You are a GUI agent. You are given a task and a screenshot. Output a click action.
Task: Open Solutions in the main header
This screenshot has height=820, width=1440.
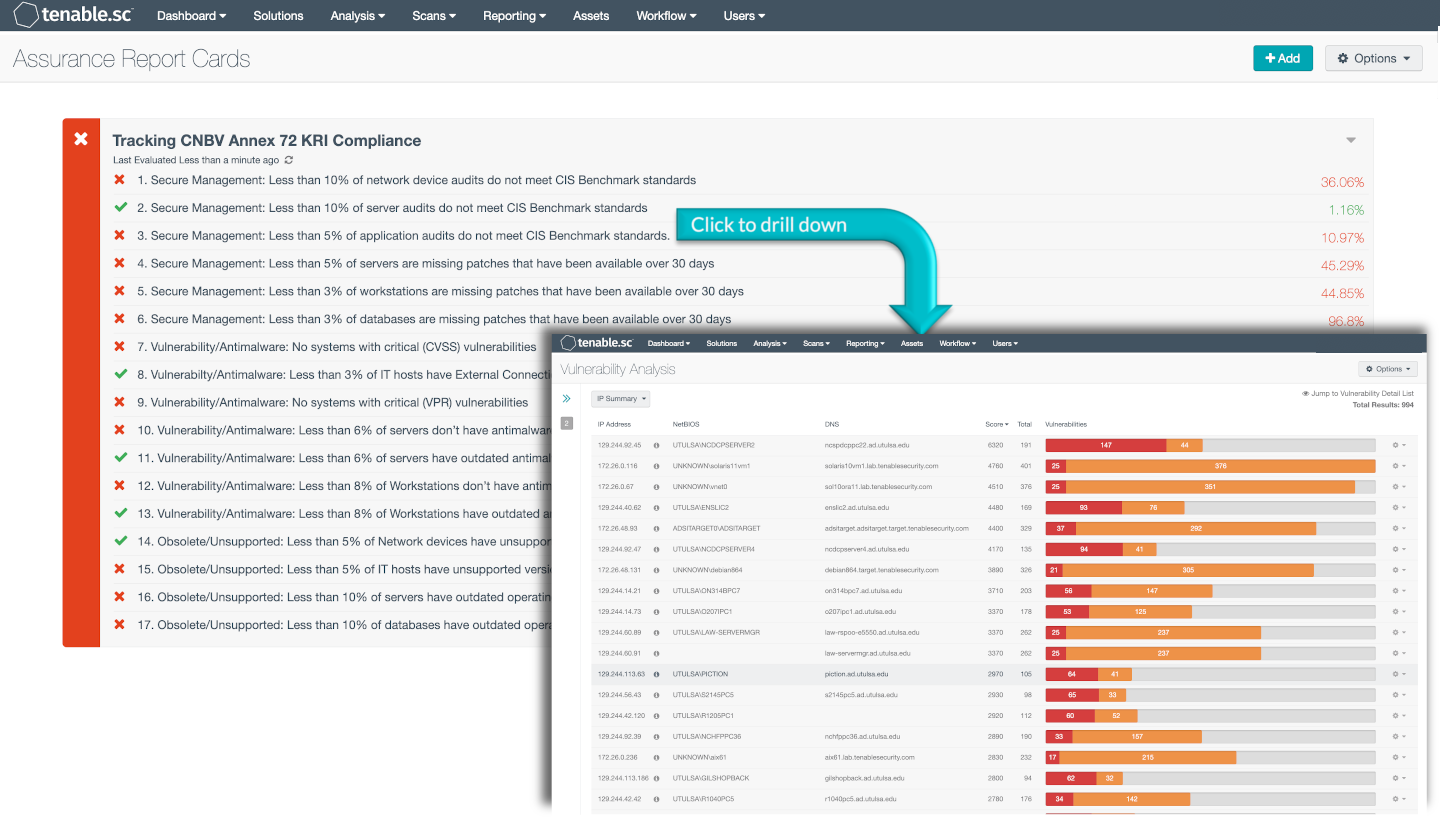(278, 16)
